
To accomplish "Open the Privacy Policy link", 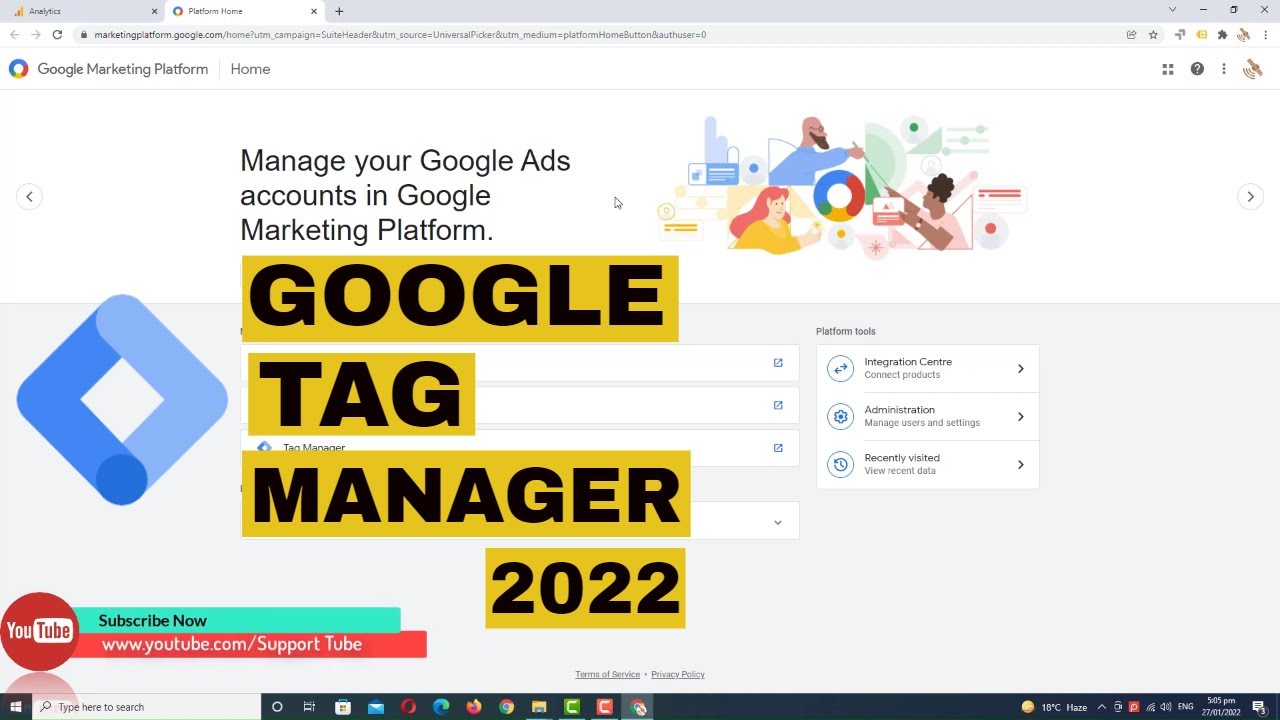I will pos(678,674).
